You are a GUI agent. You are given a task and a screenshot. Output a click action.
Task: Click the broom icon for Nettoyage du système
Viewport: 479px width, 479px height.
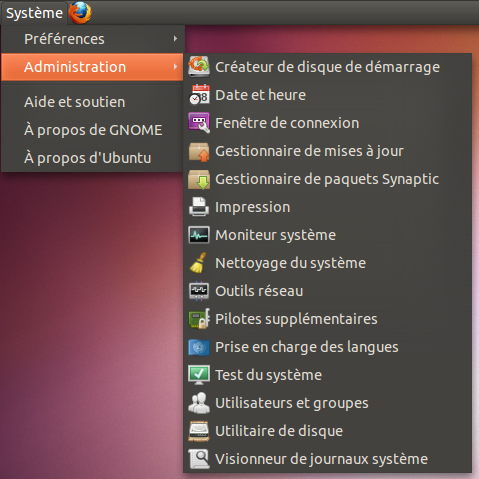199,263
